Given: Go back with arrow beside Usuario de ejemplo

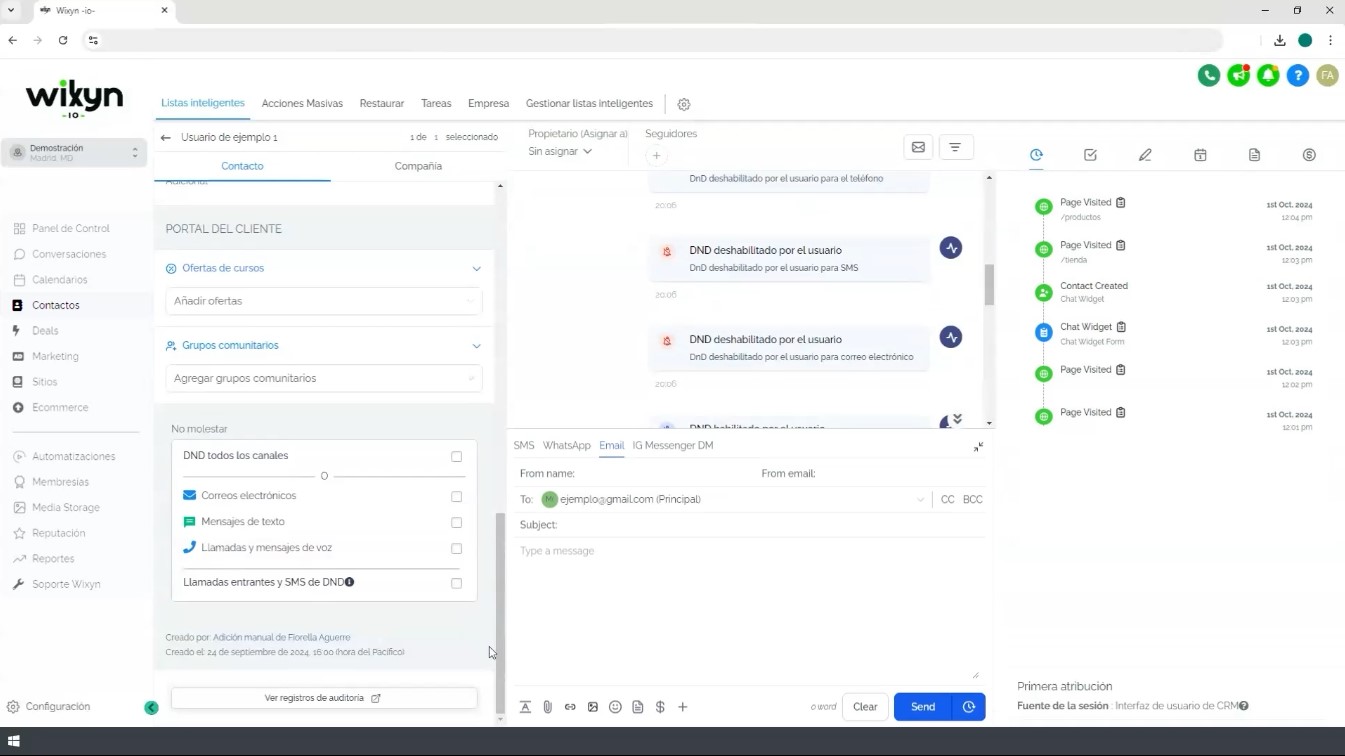Looking at the screenshot, I should [166, 138].
